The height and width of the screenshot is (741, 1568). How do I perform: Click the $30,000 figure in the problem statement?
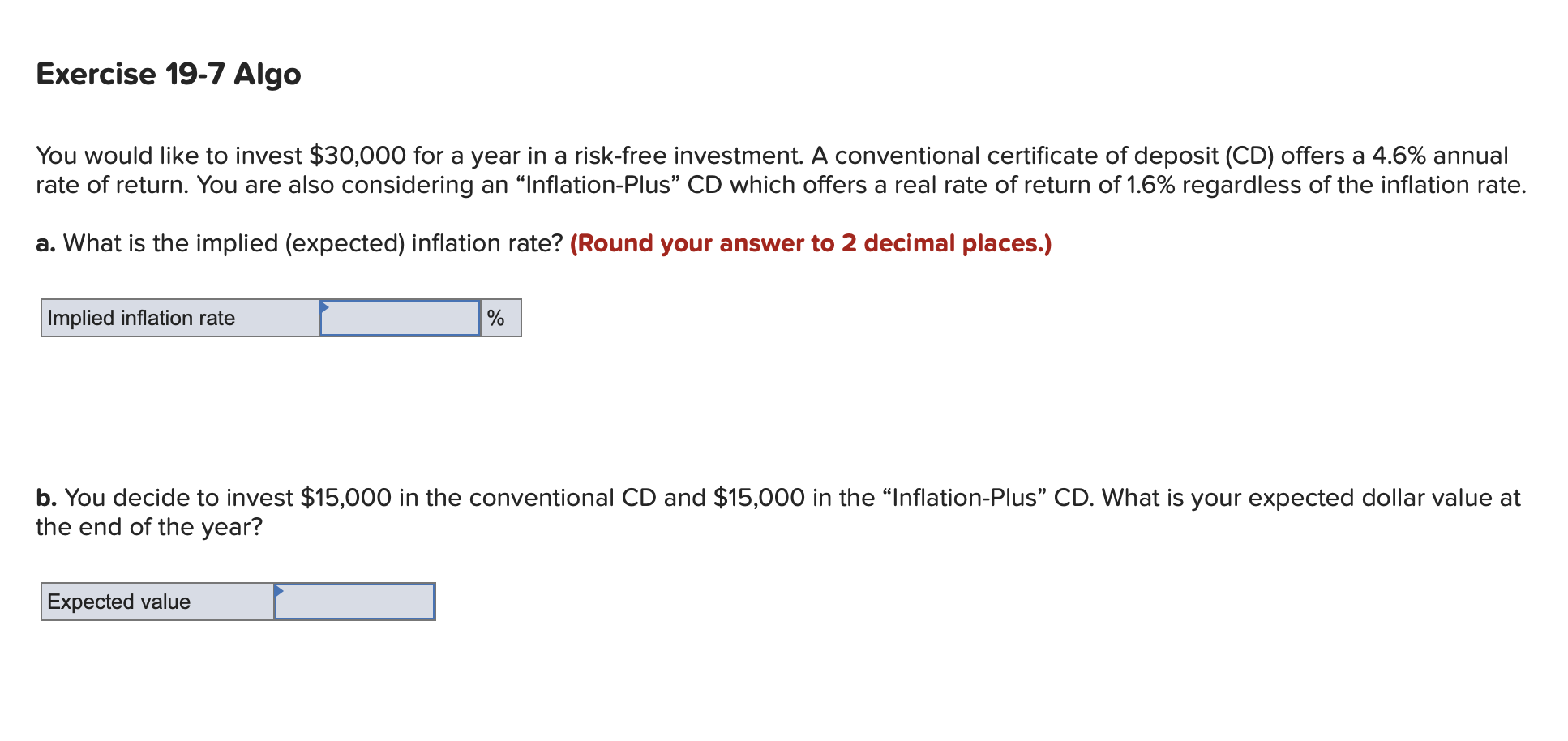pyautogui.click(x=357, y=155)
